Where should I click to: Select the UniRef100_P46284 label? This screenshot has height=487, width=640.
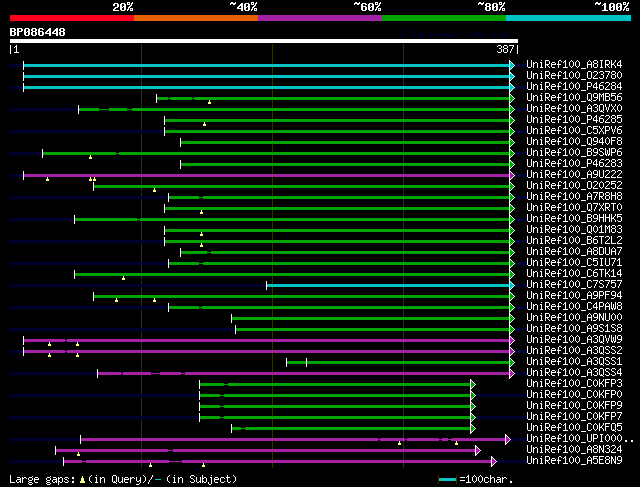point(574,87)
